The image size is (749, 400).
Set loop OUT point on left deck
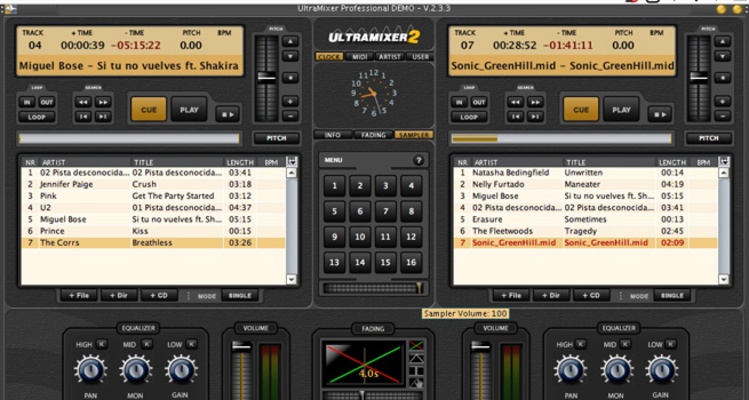click(x=46, y=102)
